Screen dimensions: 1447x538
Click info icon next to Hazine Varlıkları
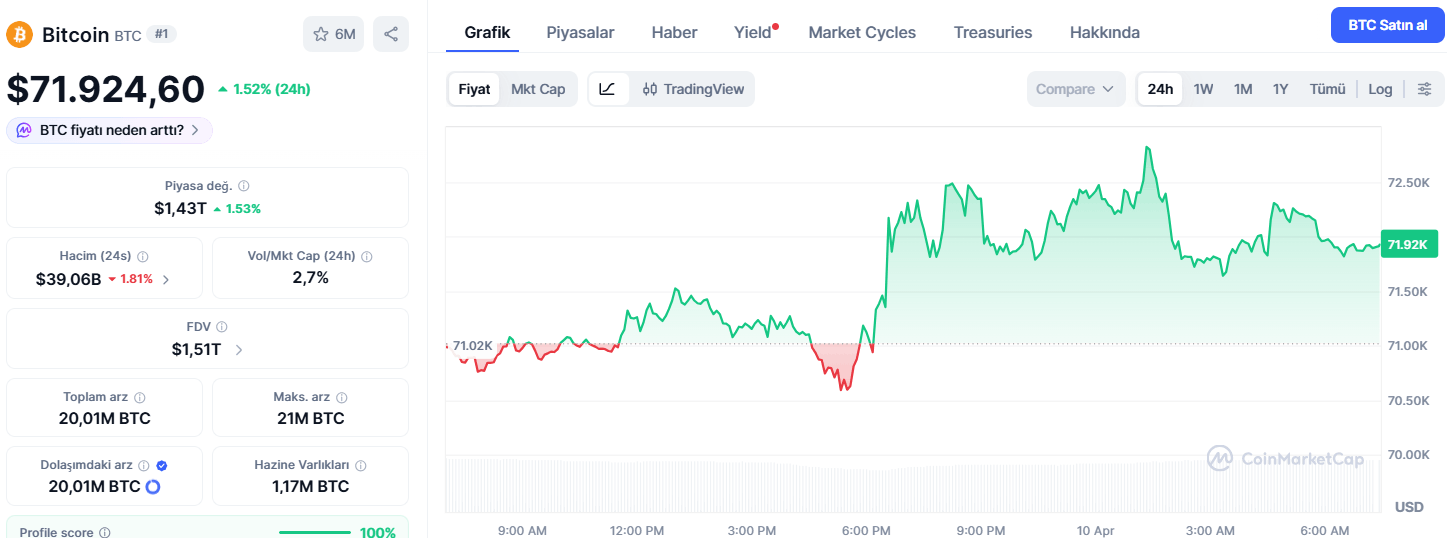[360, 465]
